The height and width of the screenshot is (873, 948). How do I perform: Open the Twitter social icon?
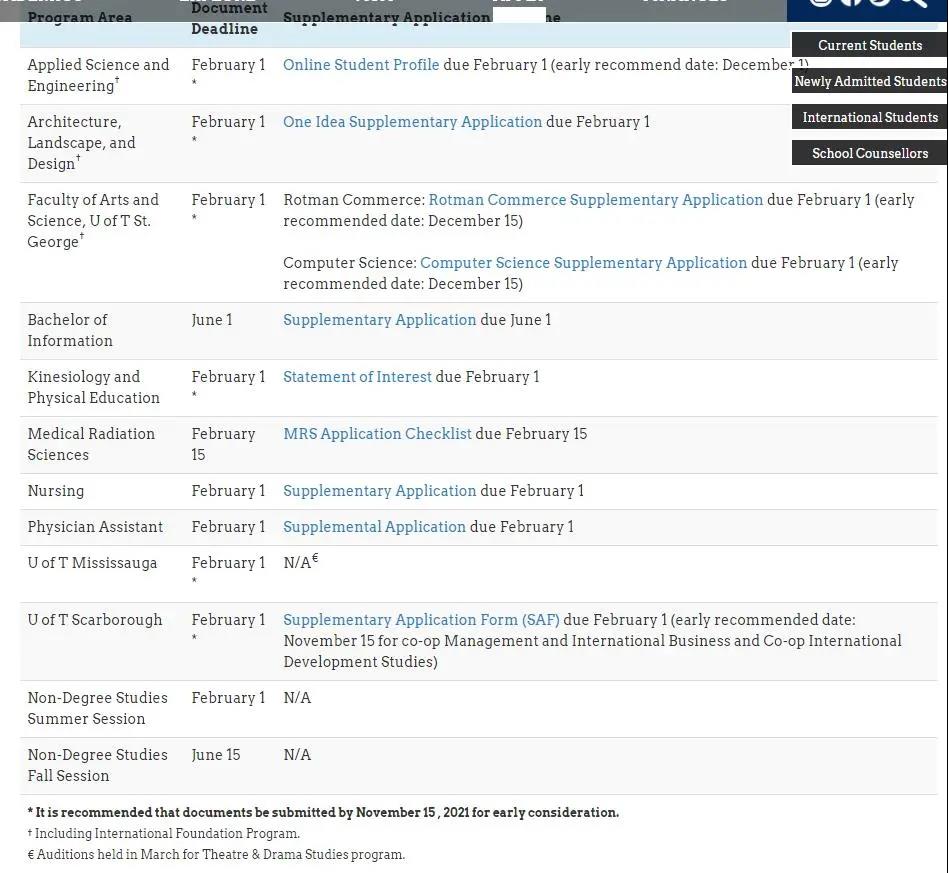(880, 3)
